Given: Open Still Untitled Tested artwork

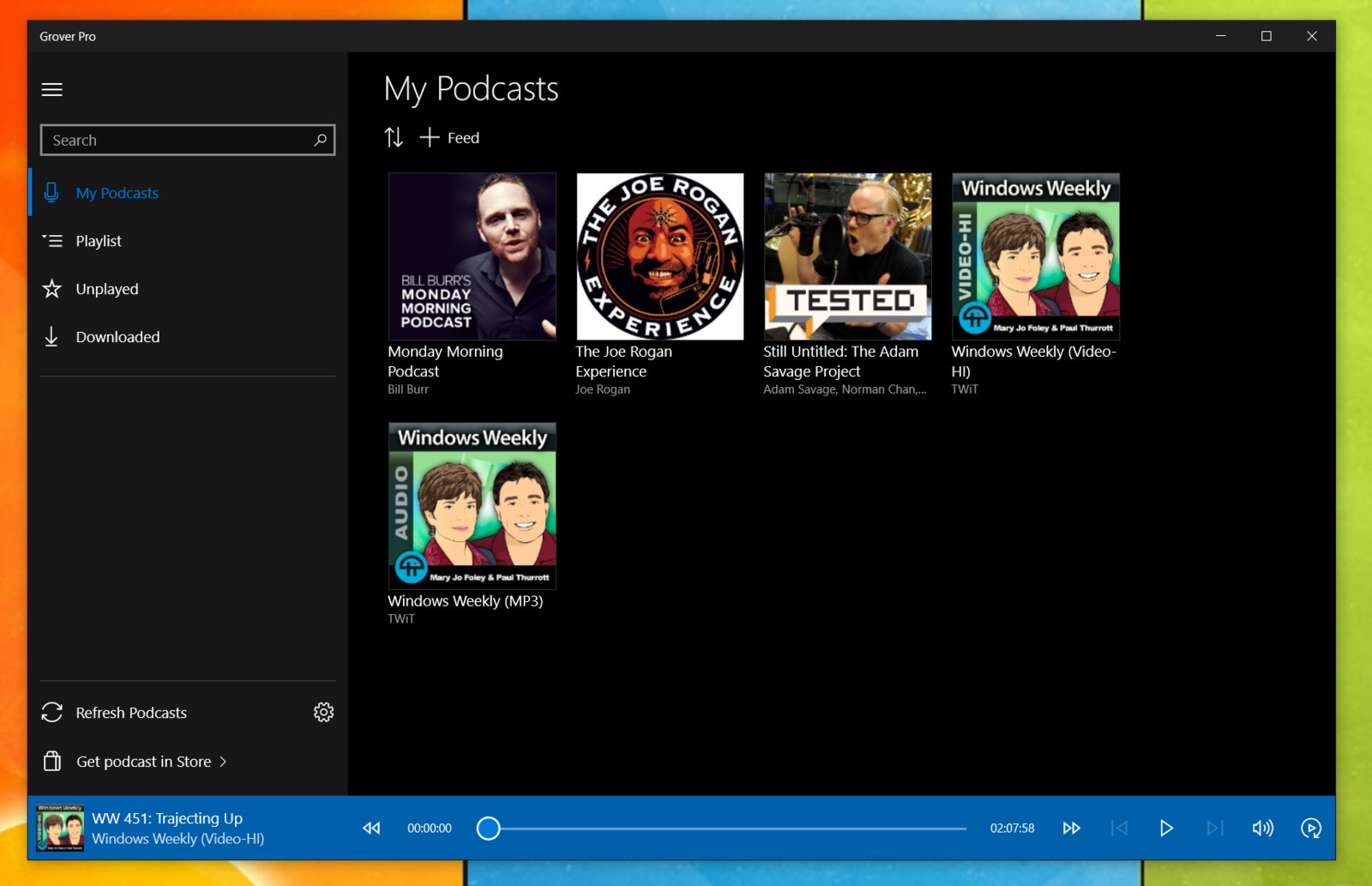Looking at the screenshot, I should click(x=848, y=256).
